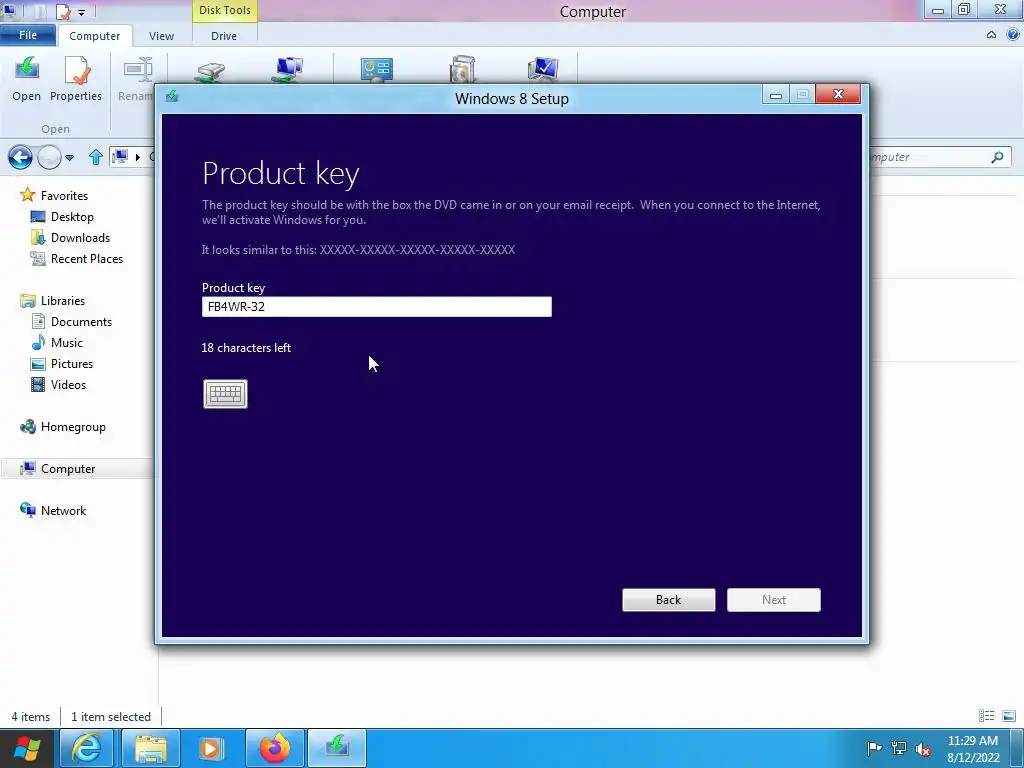Switch to details view icon in status bar

pos(986,716)
